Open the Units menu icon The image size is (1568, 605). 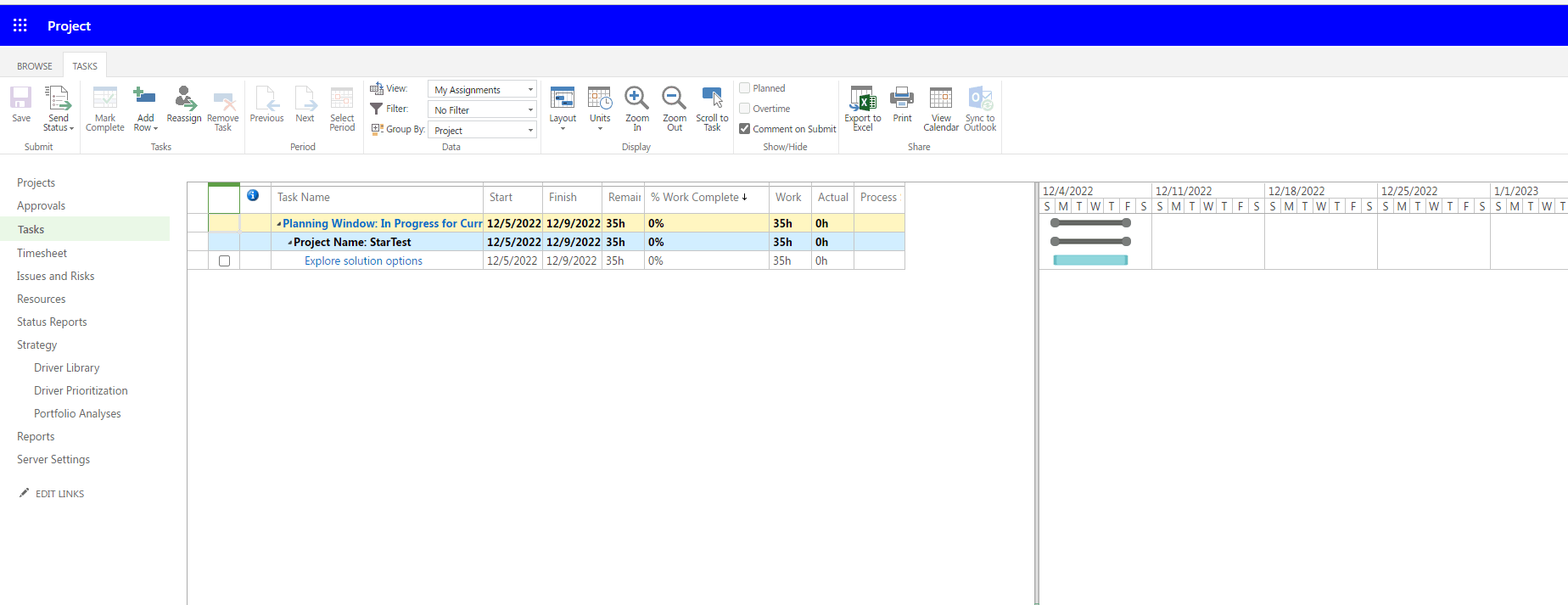(x=600, y=98)
